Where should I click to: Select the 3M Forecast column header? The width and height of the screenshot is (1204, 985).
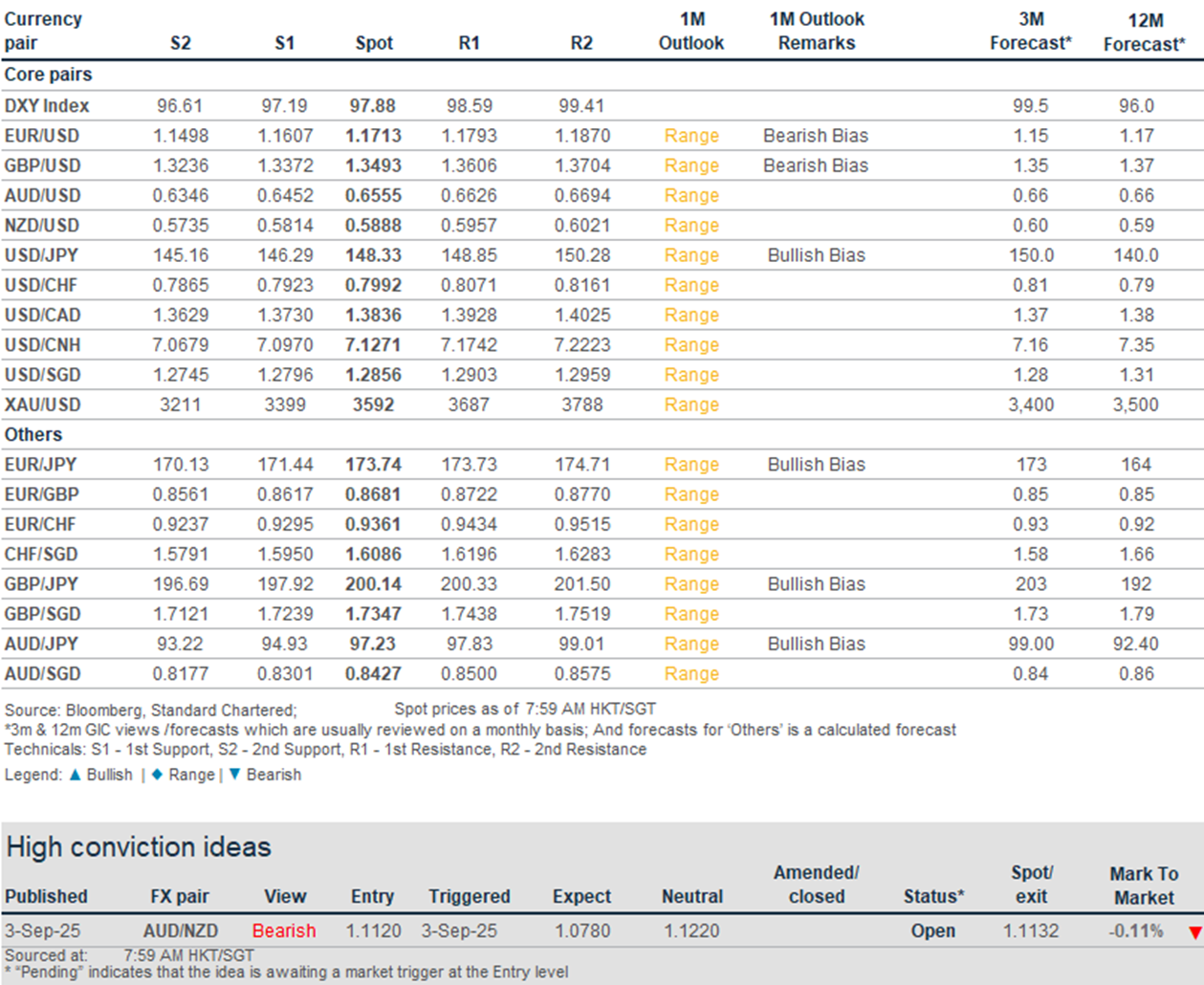[x=1031, y=31]
